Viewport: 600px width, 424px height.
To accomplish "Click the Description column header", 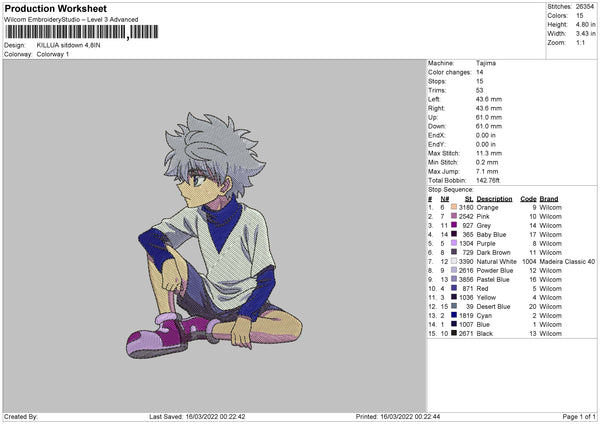I will 494,199.
